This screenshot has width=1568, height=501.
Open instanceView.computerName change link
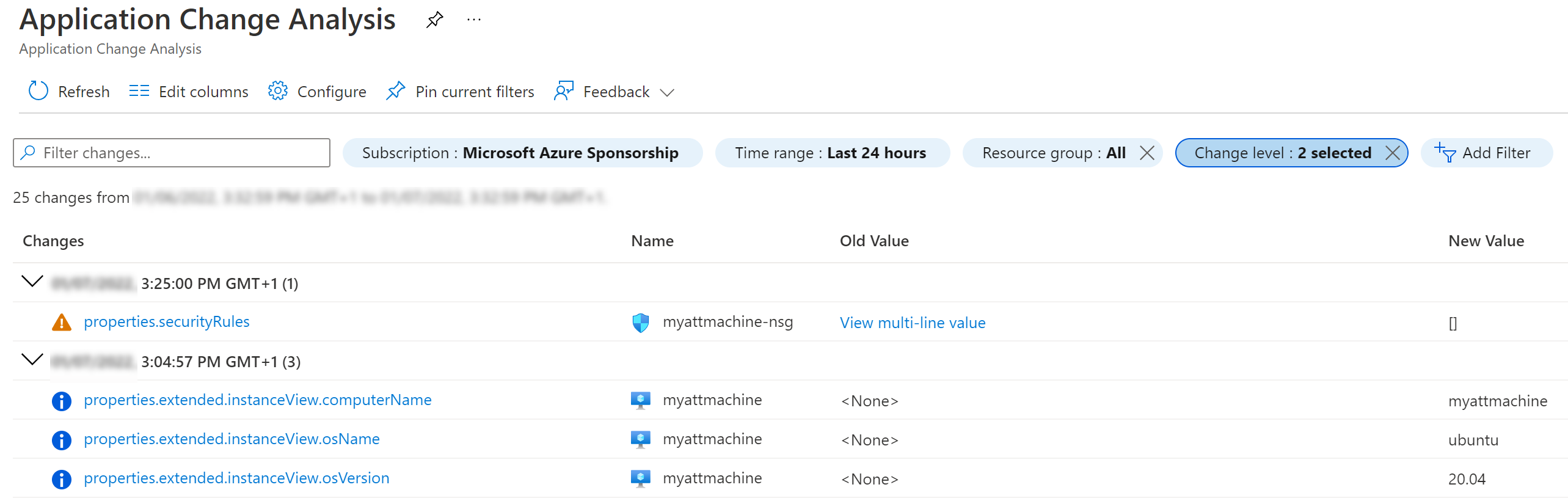tap(258, 400)
